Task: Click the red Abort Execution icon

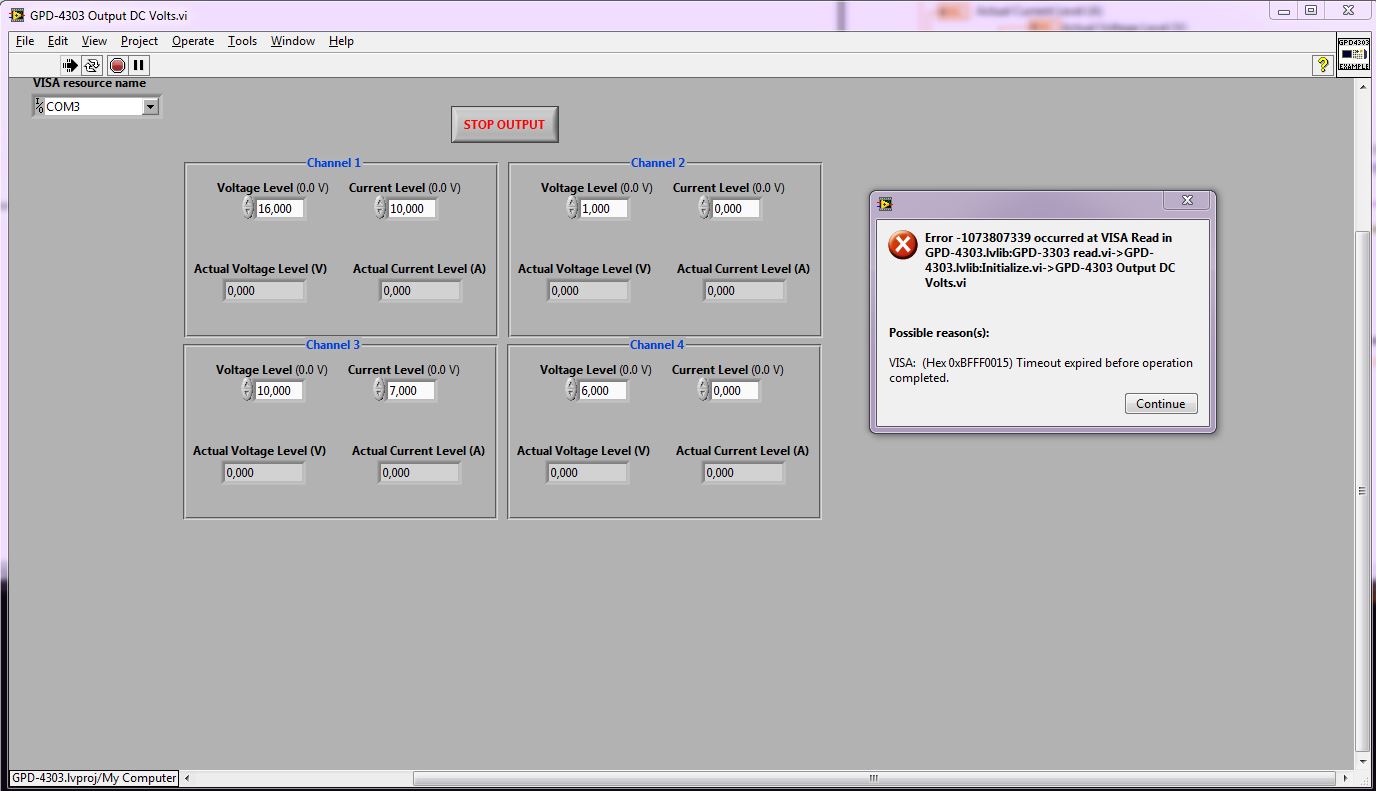Action: [x=117, y=65]
